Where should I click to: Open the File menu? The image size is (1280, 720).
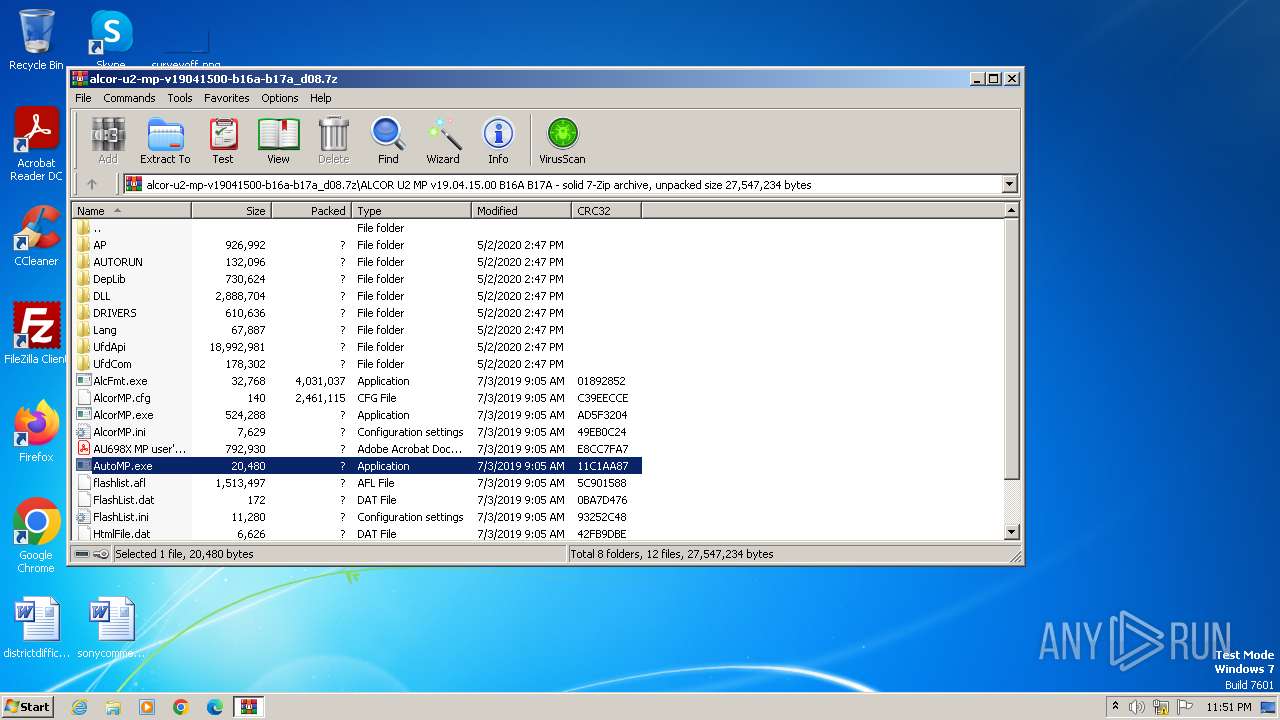(x=83, y=98)
